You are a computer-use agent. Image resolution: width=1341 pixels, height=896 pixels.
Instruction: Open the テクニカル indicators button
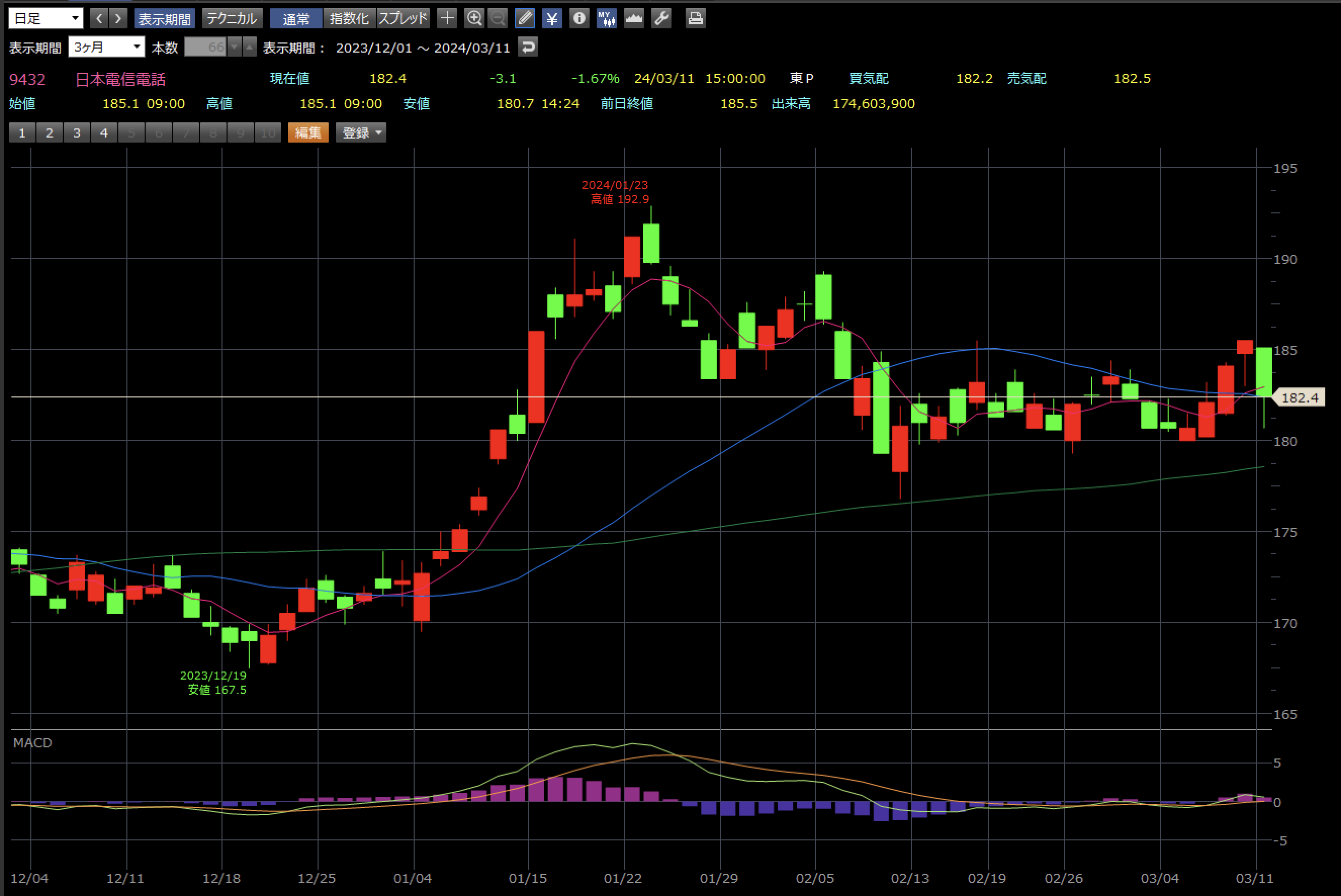pos(232,18)
